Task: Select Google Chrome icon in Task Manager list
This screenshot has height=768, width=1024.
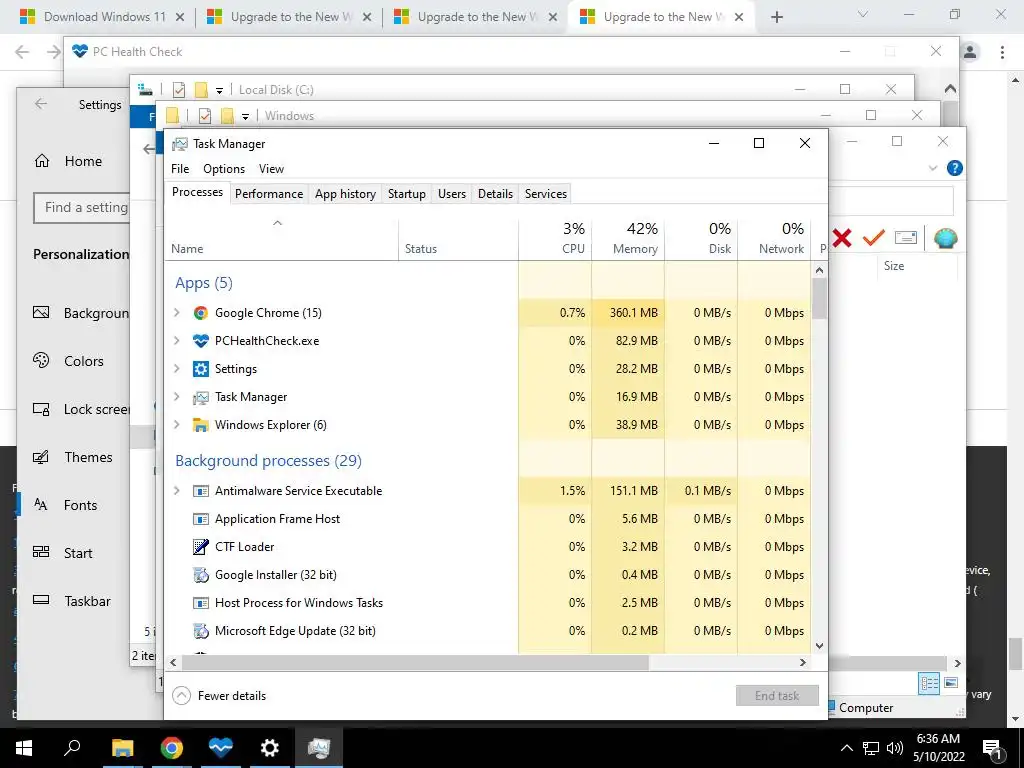Action: click(200, 313)
